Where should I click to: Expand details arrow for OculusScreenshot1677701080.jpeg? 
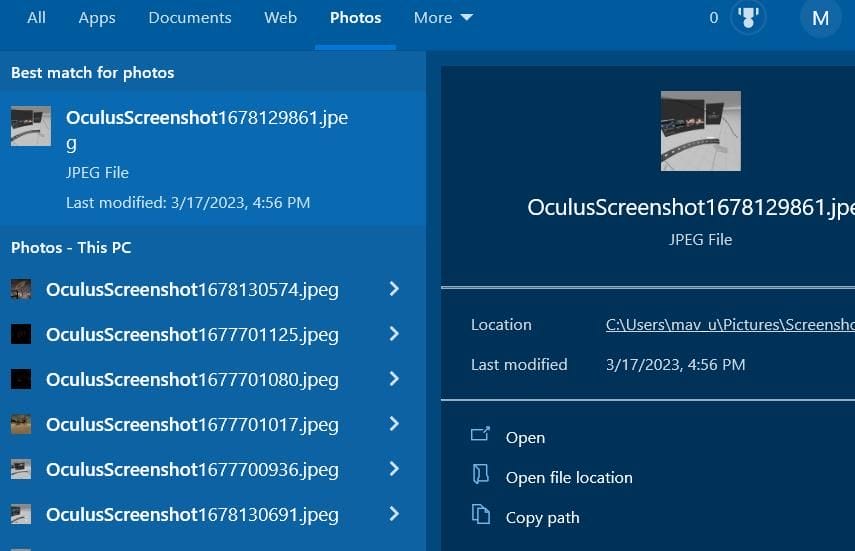click(394, 379)
